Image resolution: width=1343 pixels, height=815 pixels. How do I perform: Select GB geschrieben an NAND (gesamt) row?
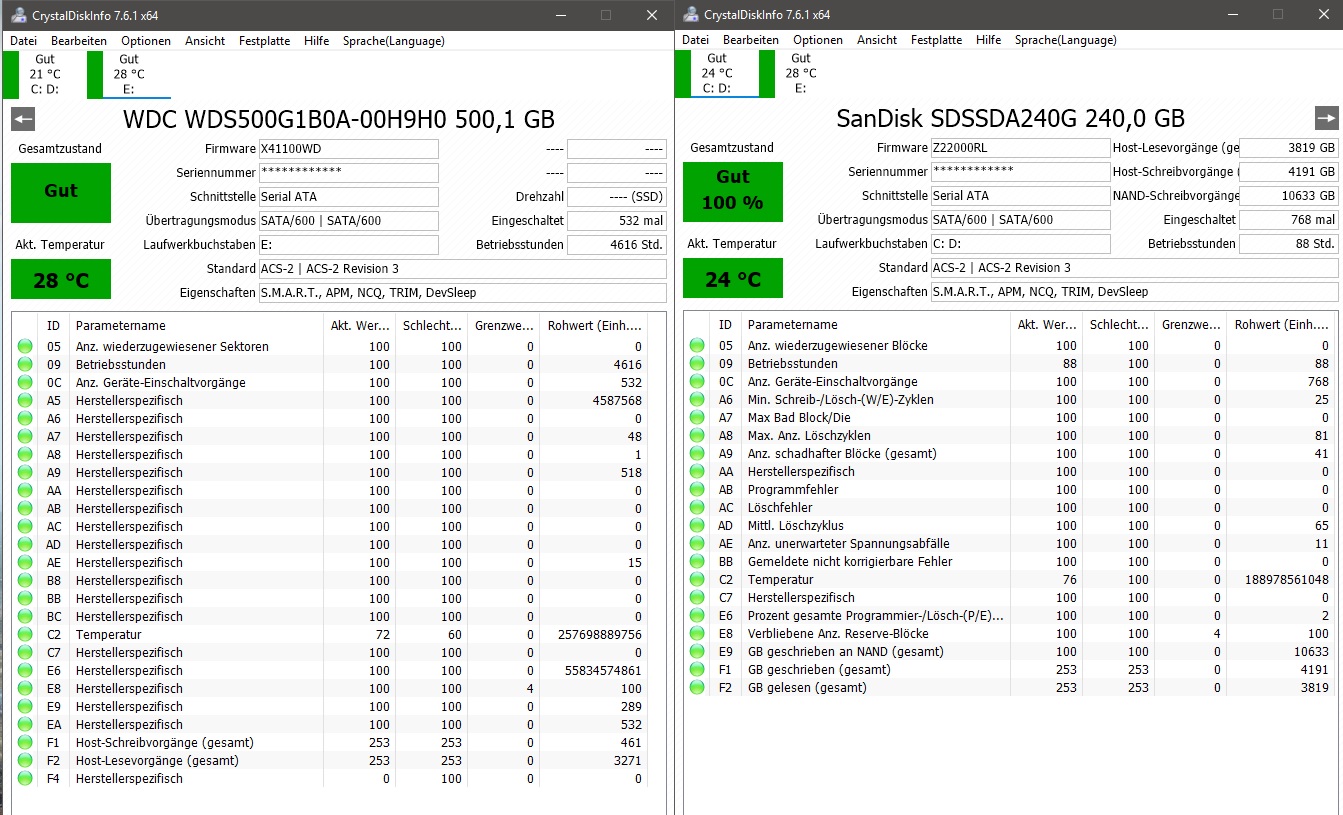tap(1009, 652)
